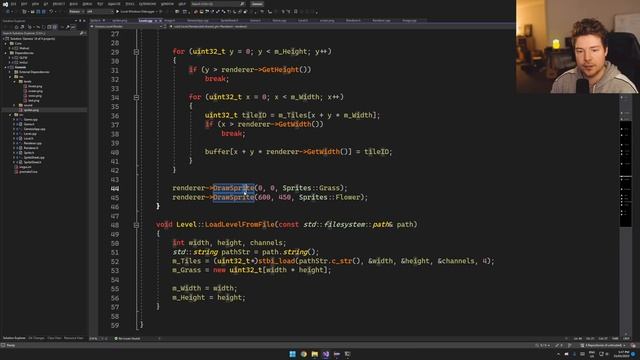640x360 pixels.
Task: Select premake5.lua in Solution Explorer
Action: click(x=28, y=172)
